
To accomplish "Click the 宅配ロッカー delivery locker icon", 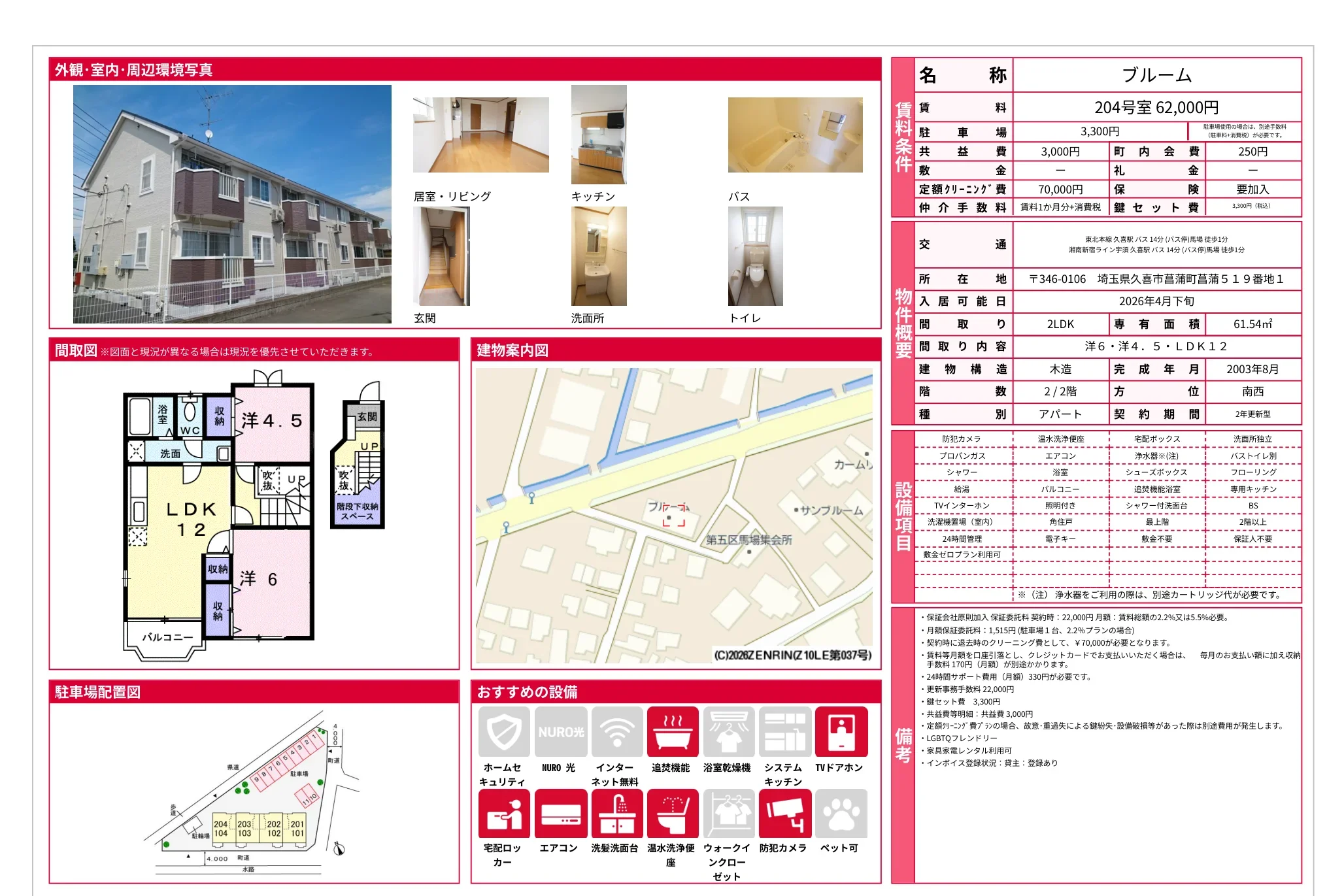I will (x=503, y=814).
